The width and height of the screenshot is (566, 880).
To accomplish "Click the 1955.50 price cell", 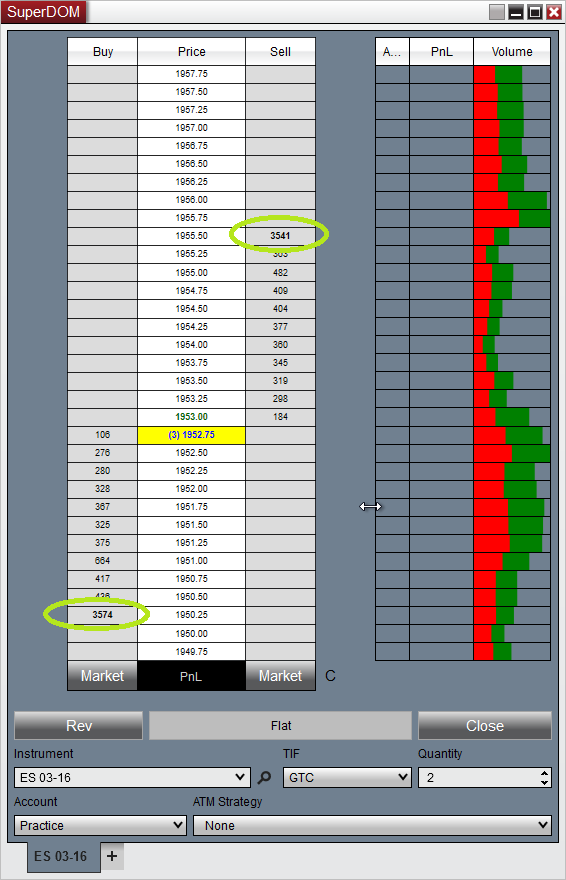I will coord(191,236).
